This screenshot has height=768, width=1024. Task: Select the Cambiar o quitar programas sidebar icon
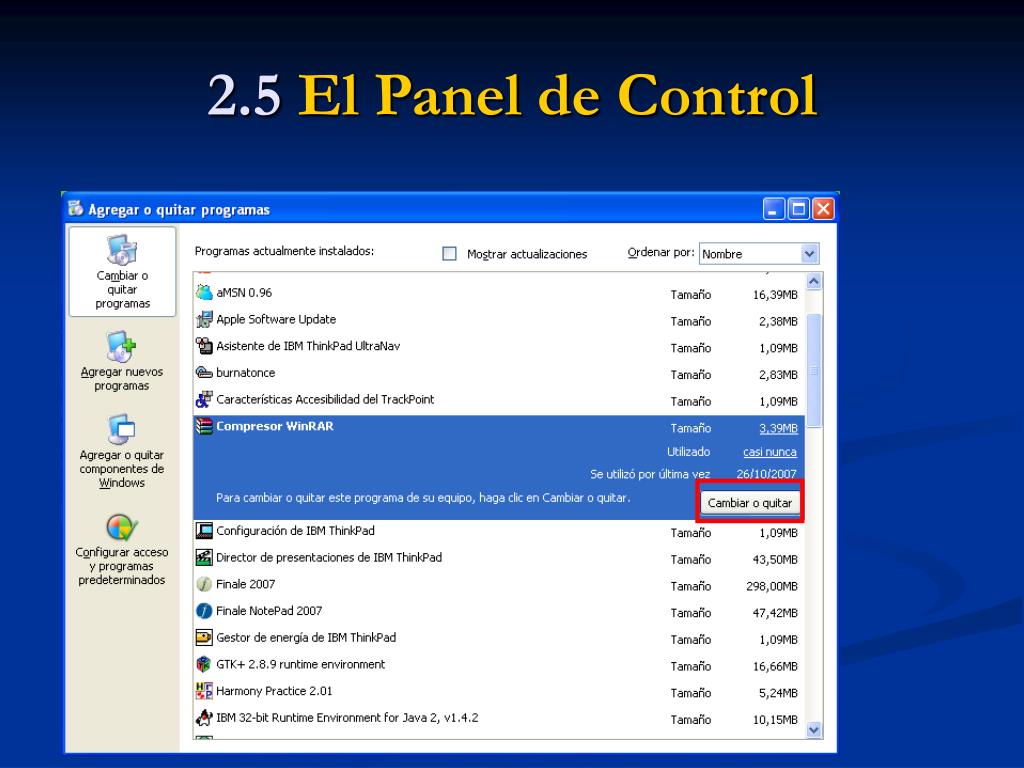122,250
